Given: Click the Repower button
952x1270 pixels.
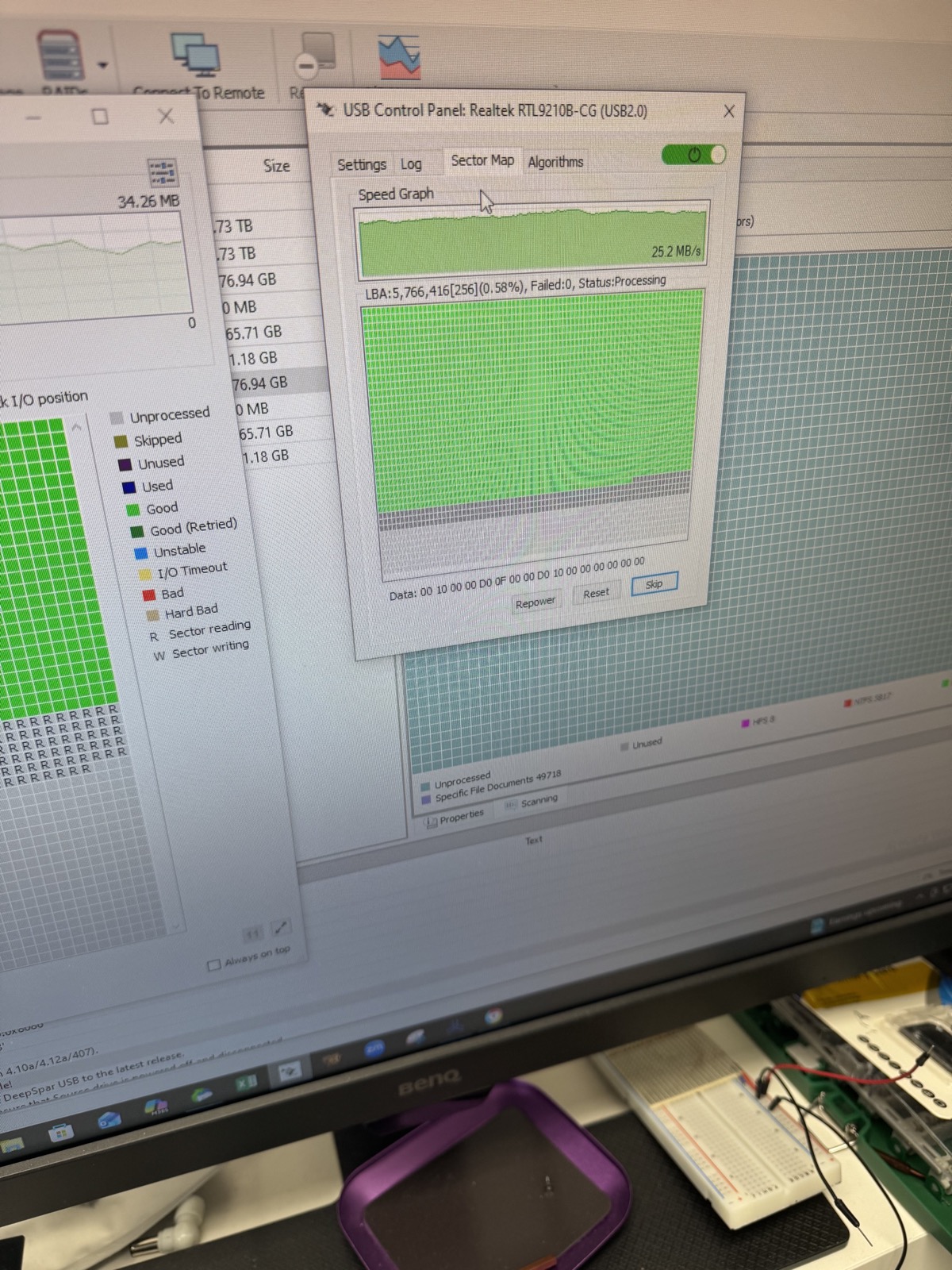Looking at the screenshot, I should pyautogui.click(x=535, y=602).
